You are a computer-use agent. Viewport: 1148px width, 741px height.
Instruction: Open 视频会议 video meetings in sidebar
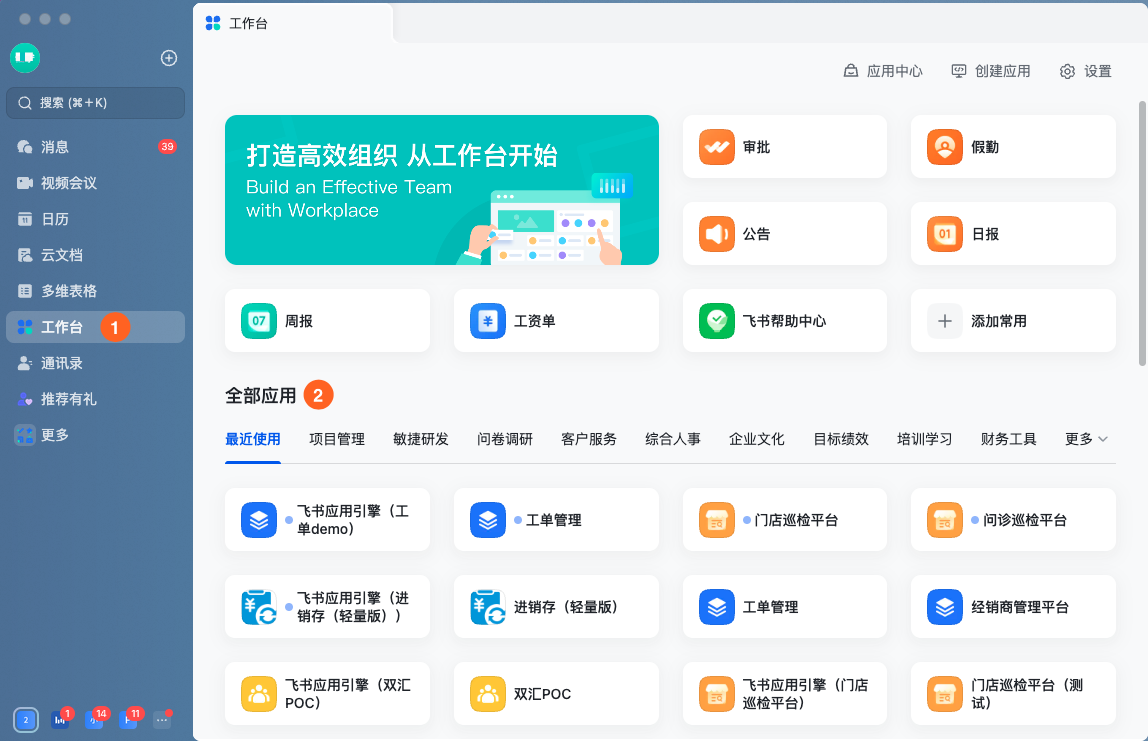pyautogui.click(x=95, y=183)
